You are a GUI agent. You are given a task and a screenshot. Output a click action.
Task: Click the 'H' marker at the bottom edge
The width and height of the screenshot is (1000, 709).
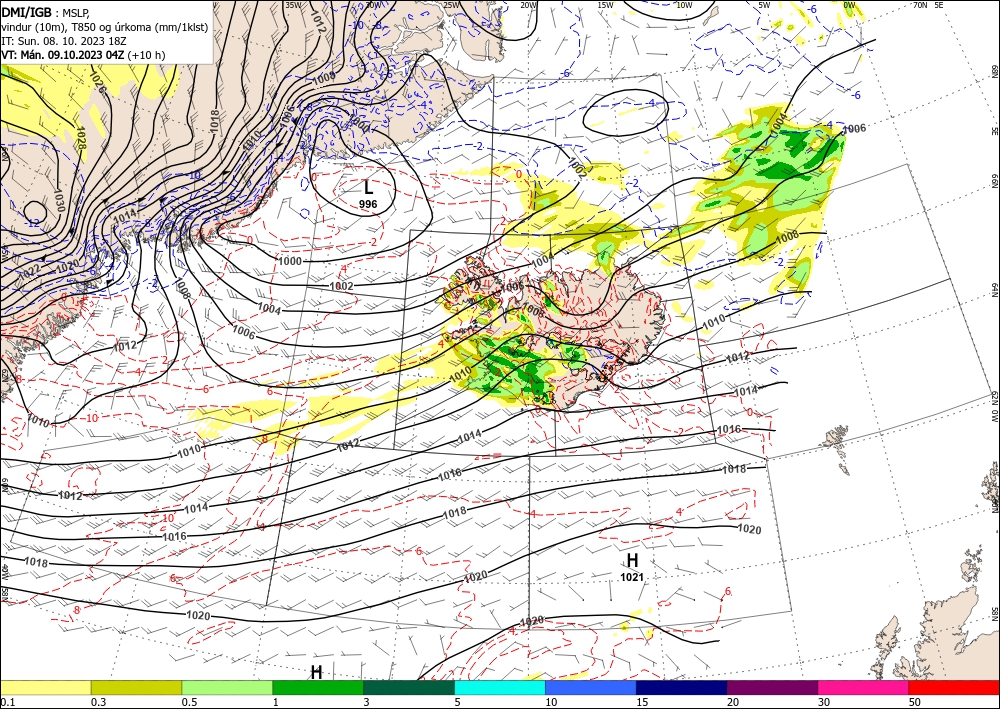(x=316, y=672)
